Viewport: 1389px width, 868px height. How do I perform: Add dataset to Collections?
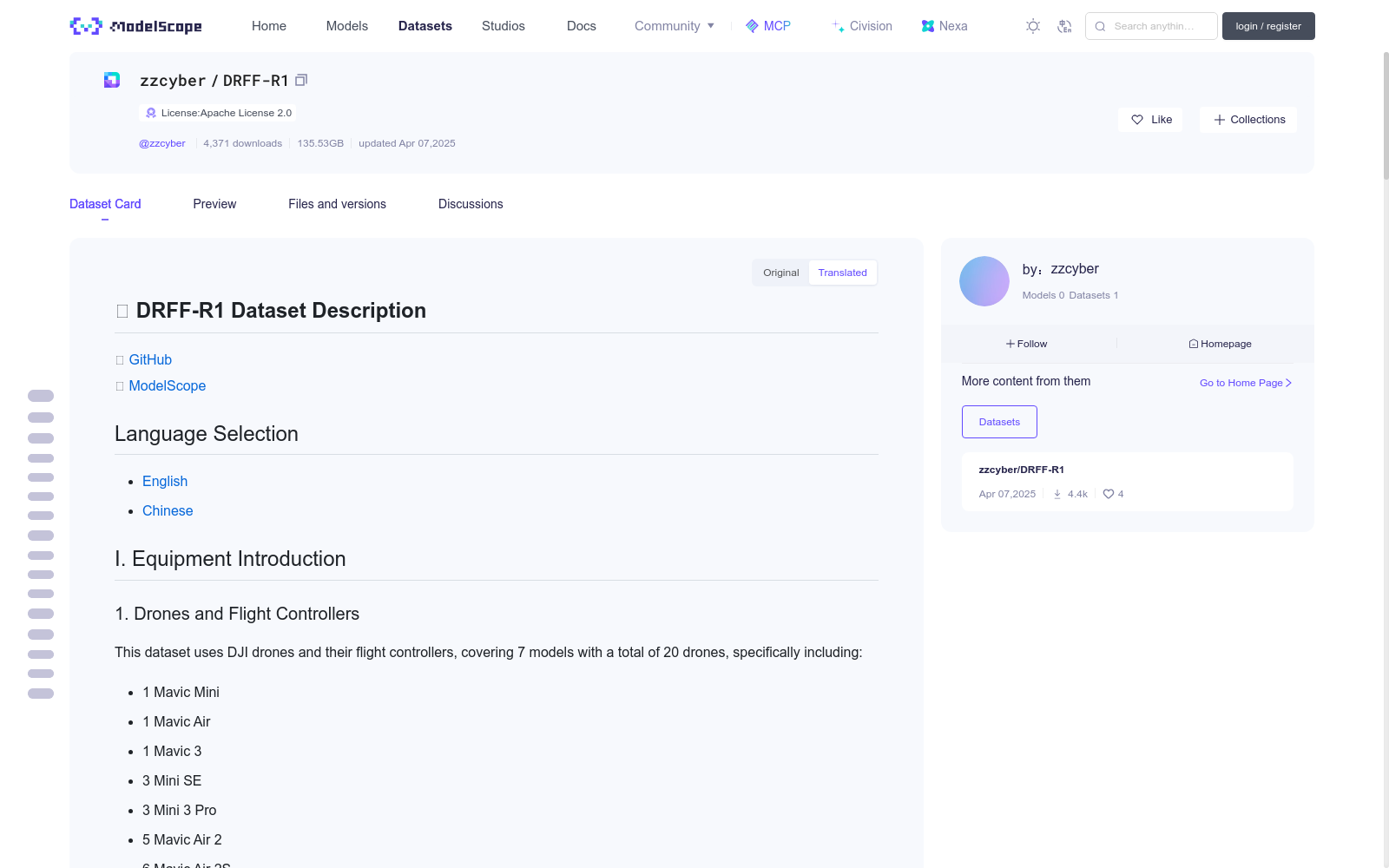(1248, 120)
